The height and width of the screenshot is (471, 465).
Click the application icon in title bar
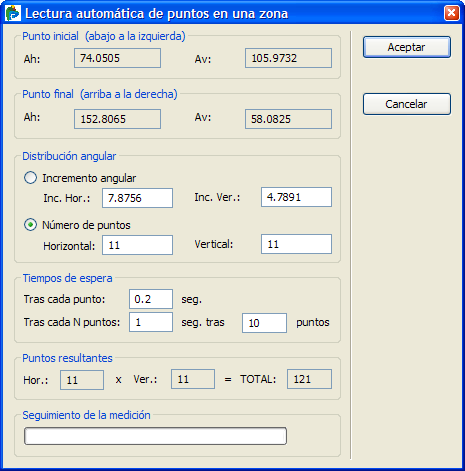(x=13, y=13)
